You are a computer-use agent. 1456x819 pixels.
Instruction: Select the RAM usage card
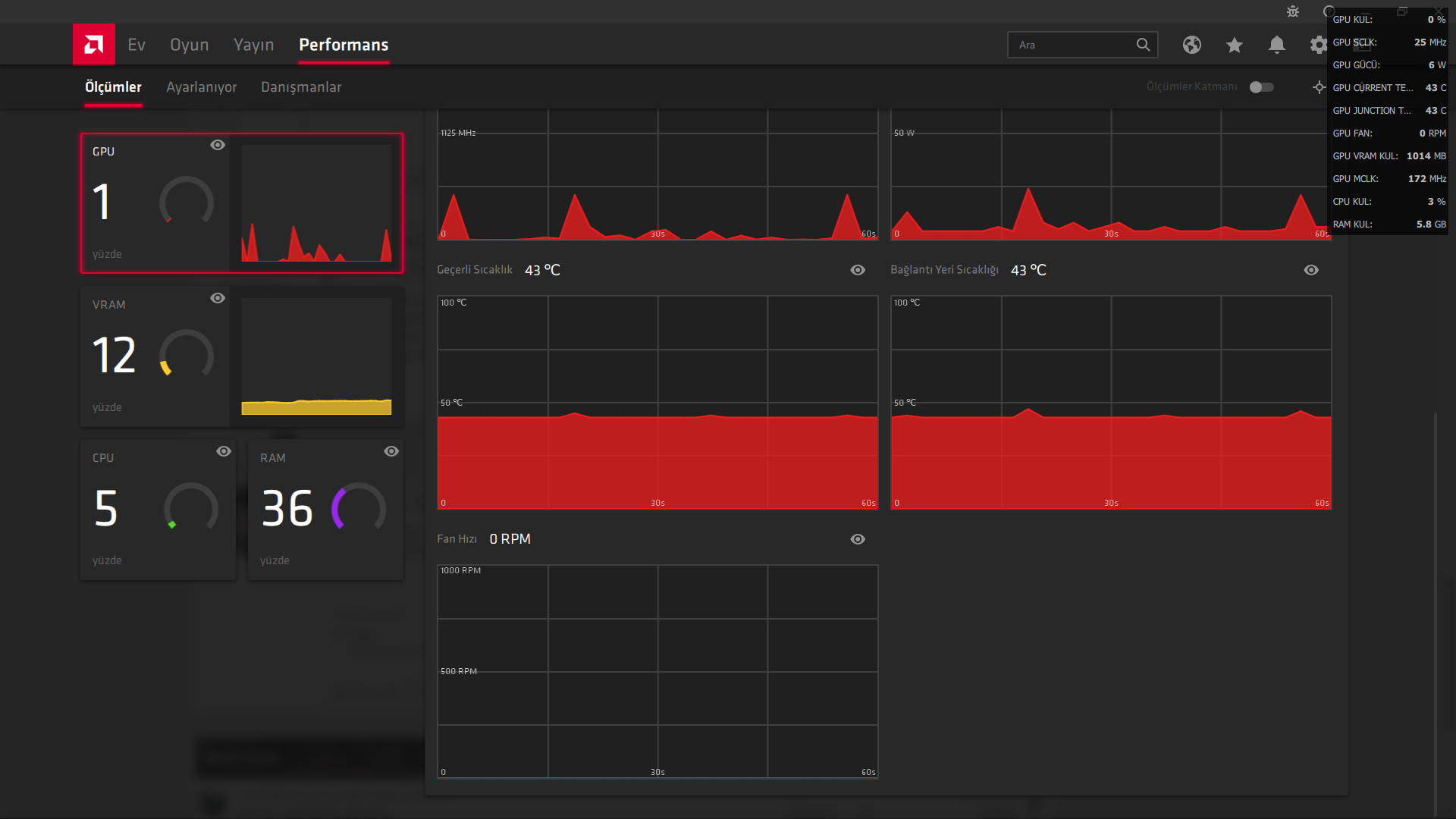[x=325, y=510]
